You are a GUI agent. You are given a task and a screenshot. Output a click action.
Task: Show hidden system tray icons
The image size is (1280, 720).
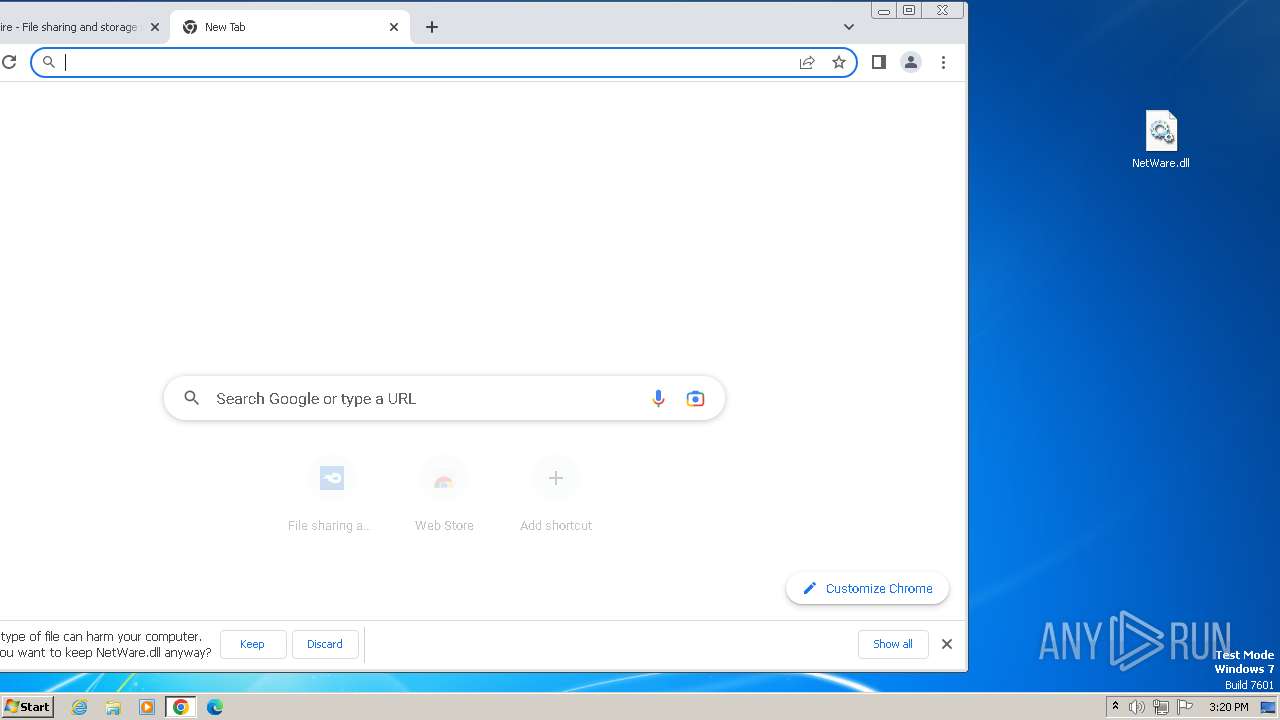(x=1116, y=707)
